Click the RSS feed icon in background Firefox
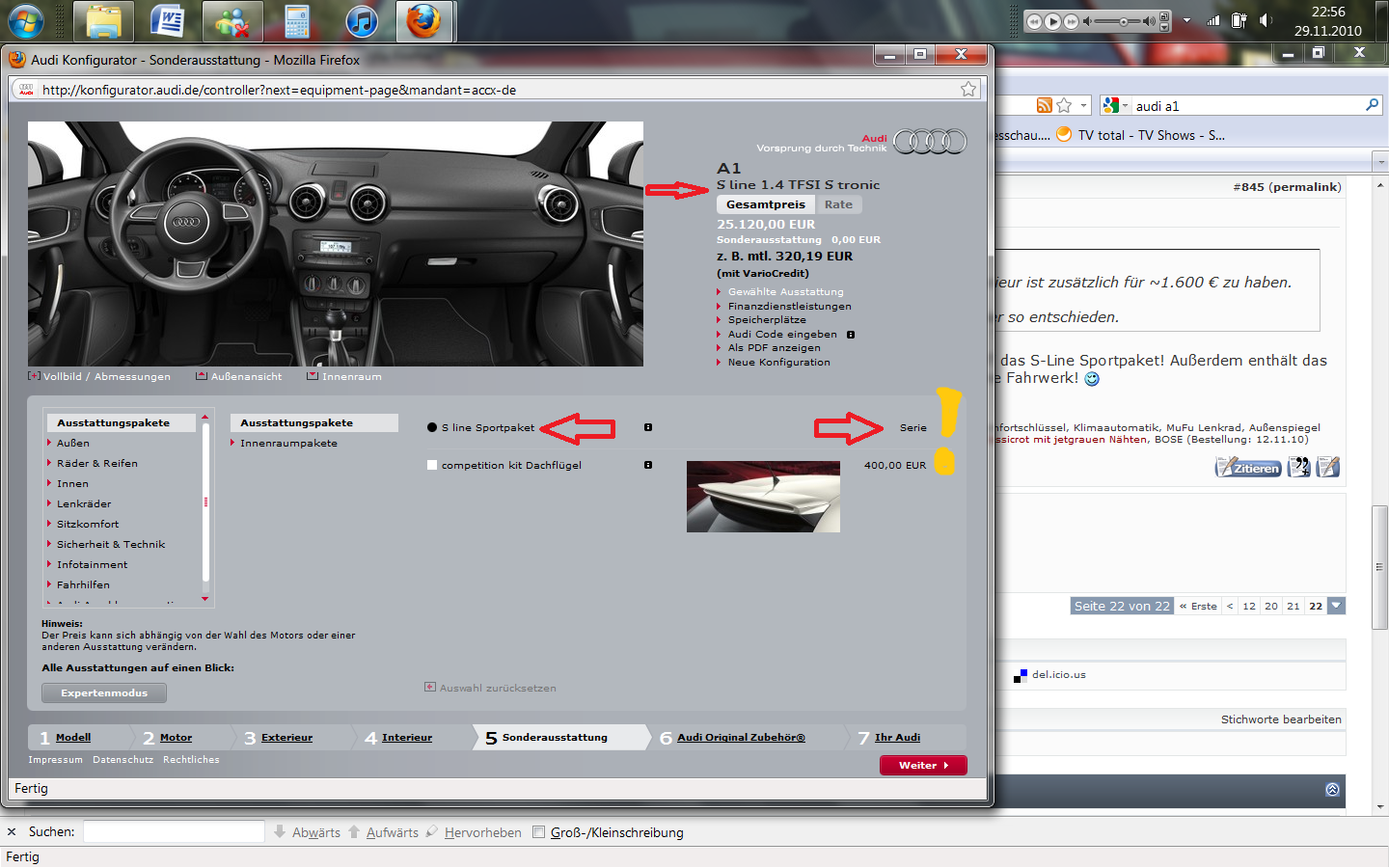The image size is (1389, 868). coord(1045,105)
